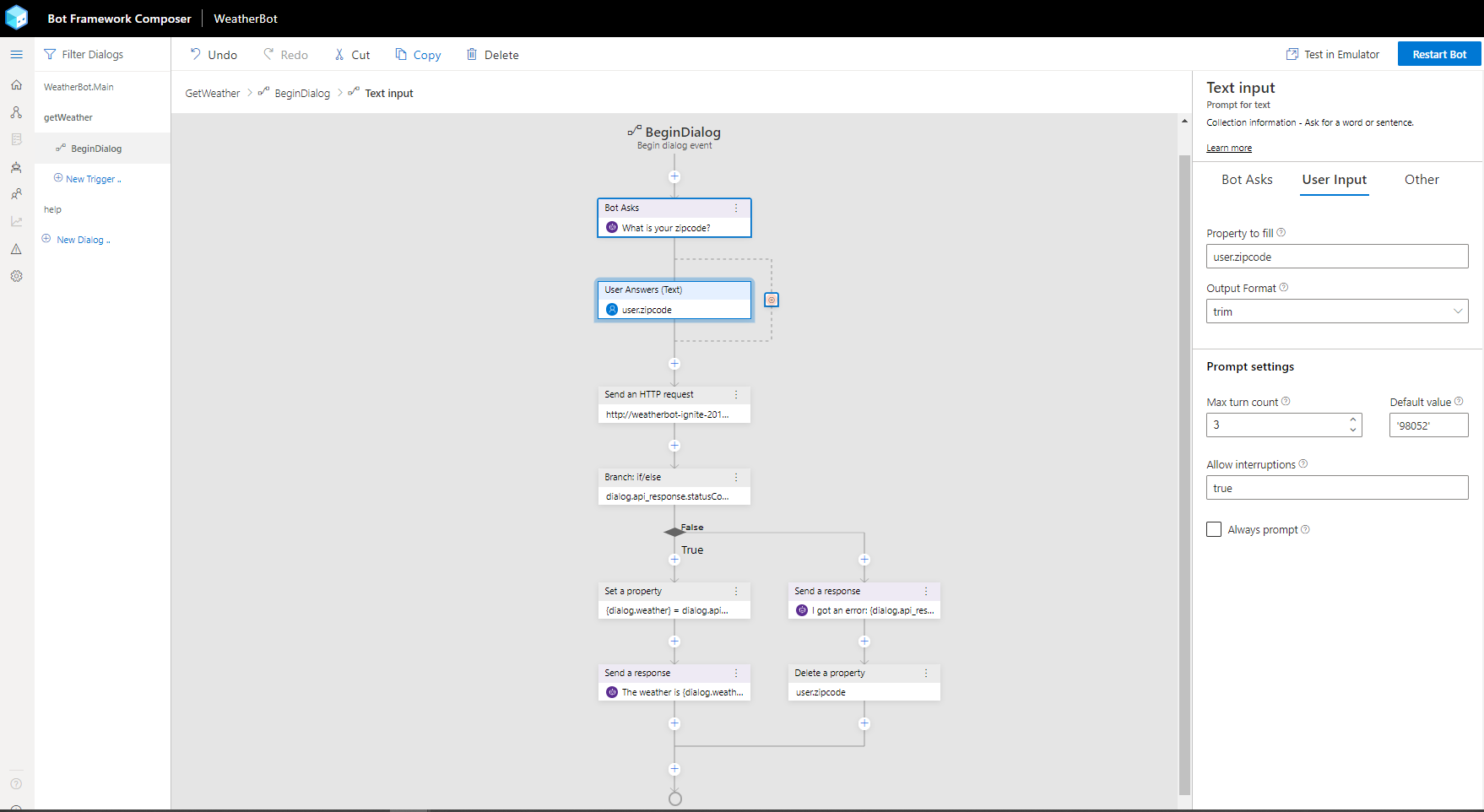Click the Filter Dialogs funnel icon

(x=50, y=54)
